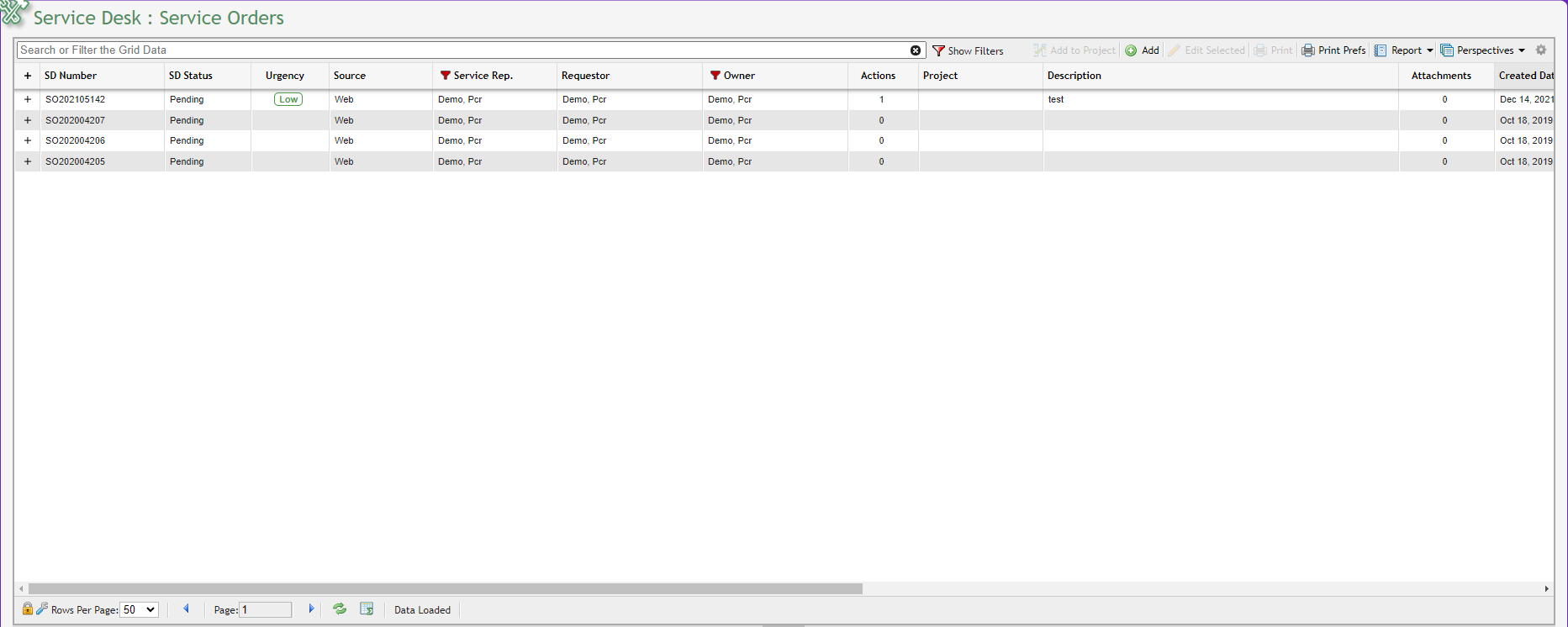Click the horizontal scrollbar thumb
Image resolution: width=1568 pixels, height=627 pixels.
tap(446, 588)
